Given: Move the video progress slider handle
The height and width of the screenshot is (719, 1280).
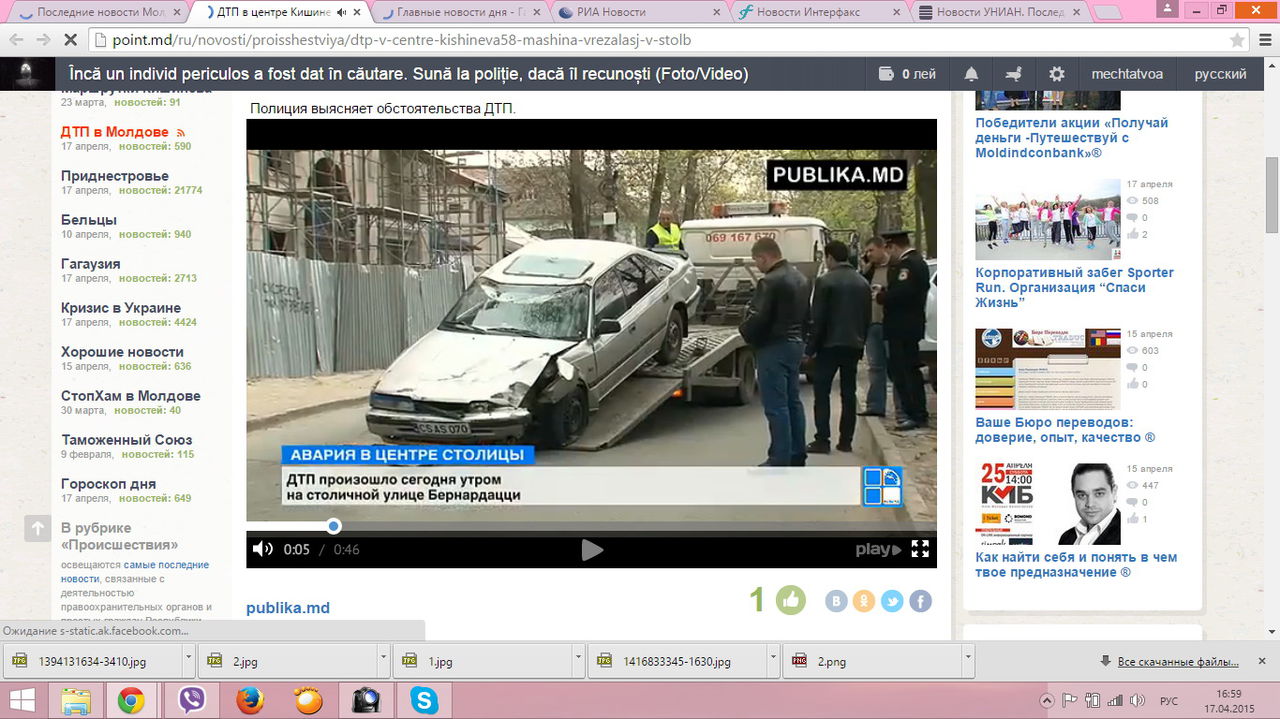Looking at the screenshot, I should pos(333,526).
